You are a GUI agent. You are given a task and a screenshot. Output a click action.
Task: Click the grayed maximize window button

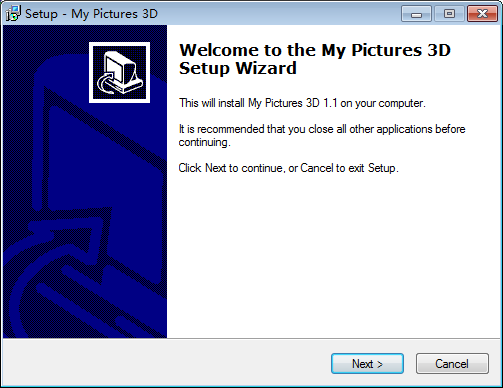(449, 14)
